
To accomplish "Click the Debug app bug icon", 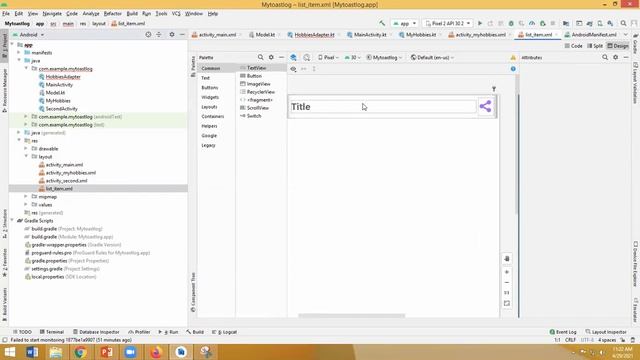I will pos(511,23).
